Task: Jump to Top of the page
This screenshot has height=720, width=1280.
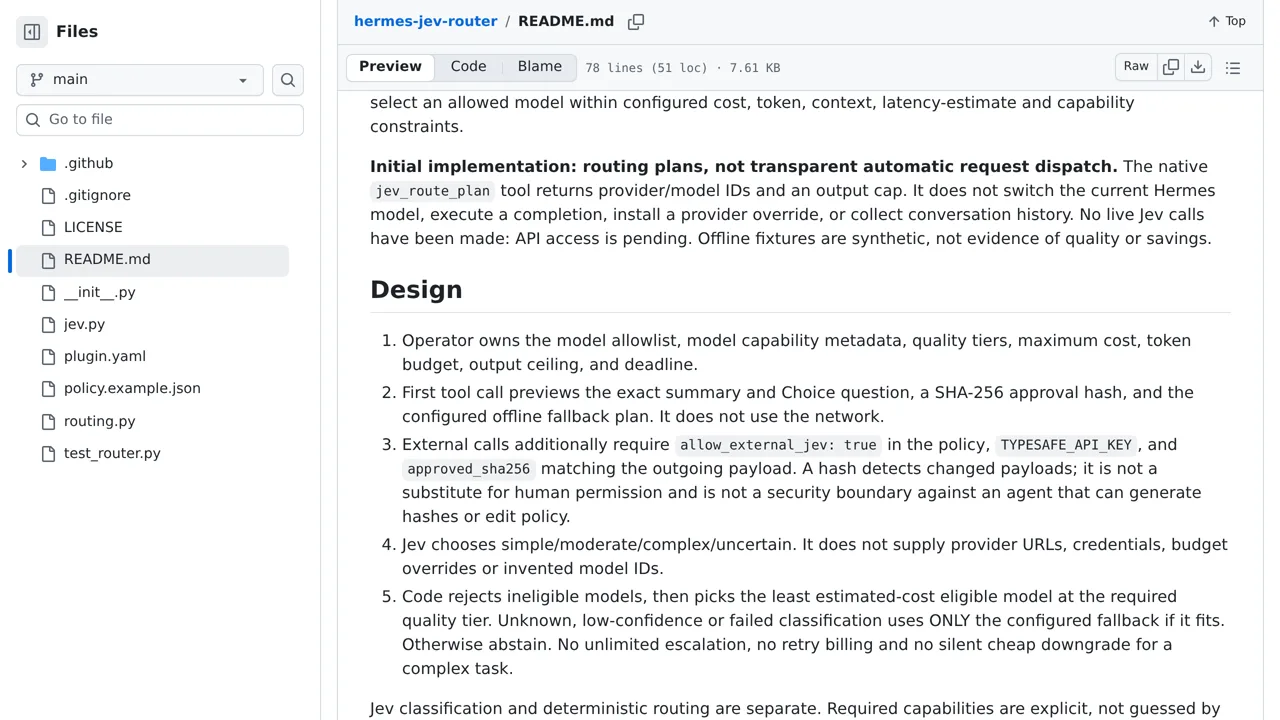Action: pyautogui.click(x=1227, y=21)
